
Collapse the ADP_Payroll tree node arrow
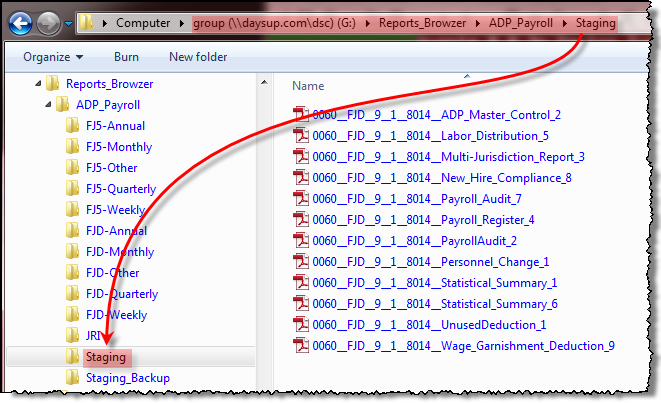[49, 104]
